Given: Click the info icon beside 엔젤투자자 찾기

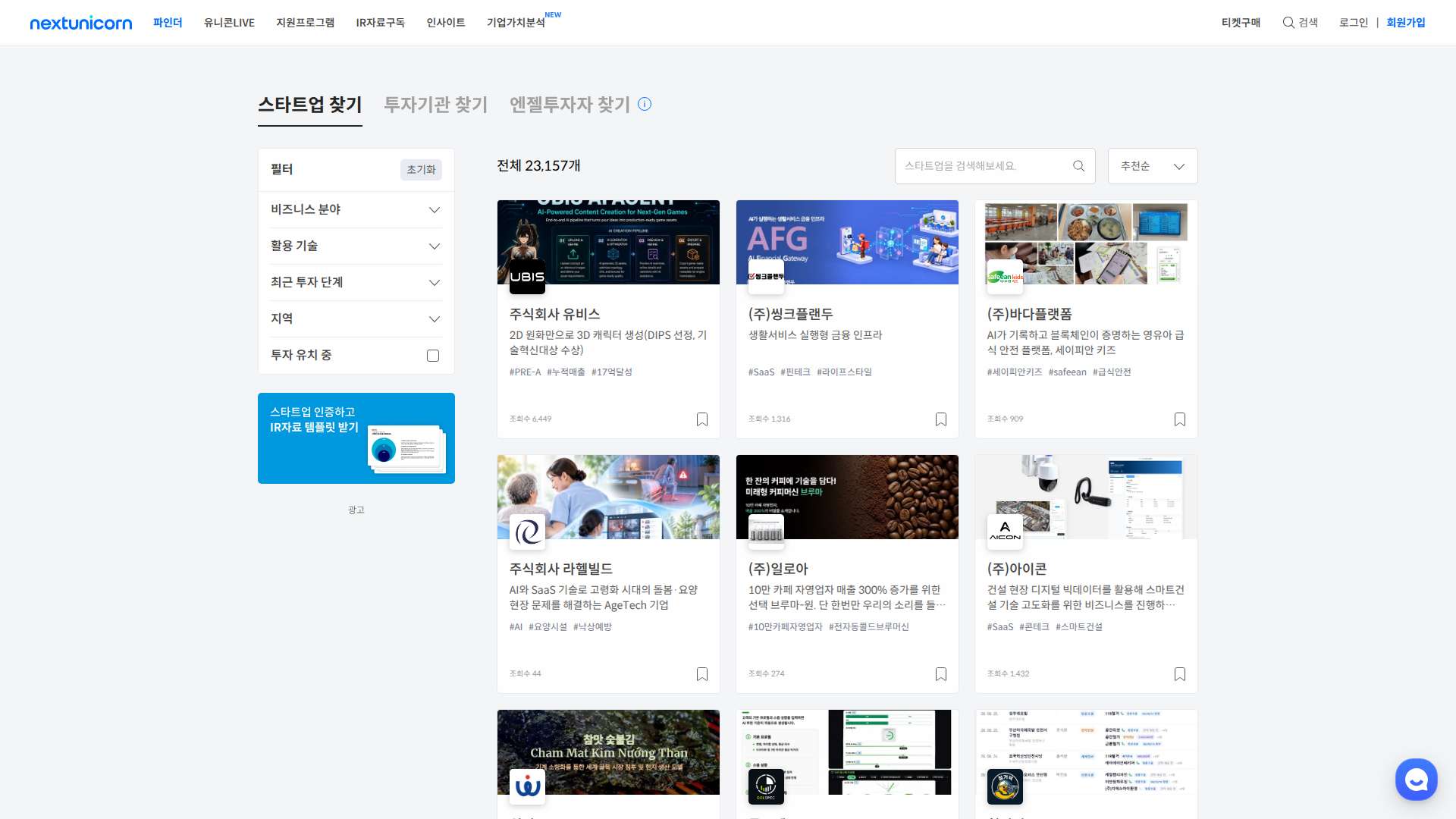Looking at the screenshot, I should tap(645, 104).
